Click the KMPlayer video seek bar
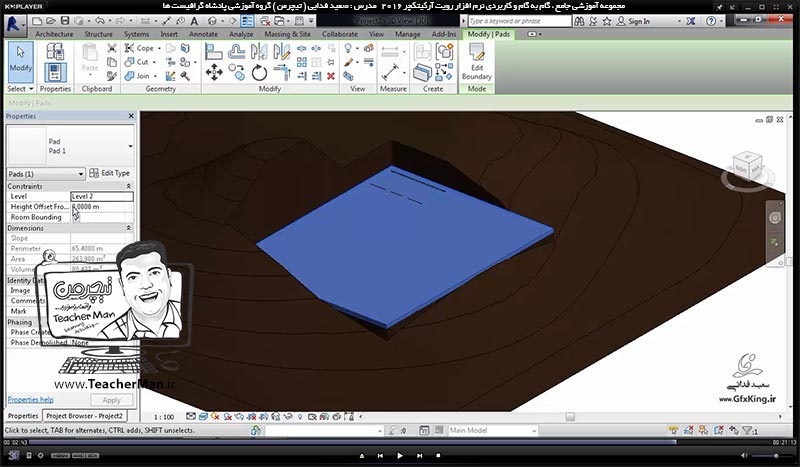 400,442
